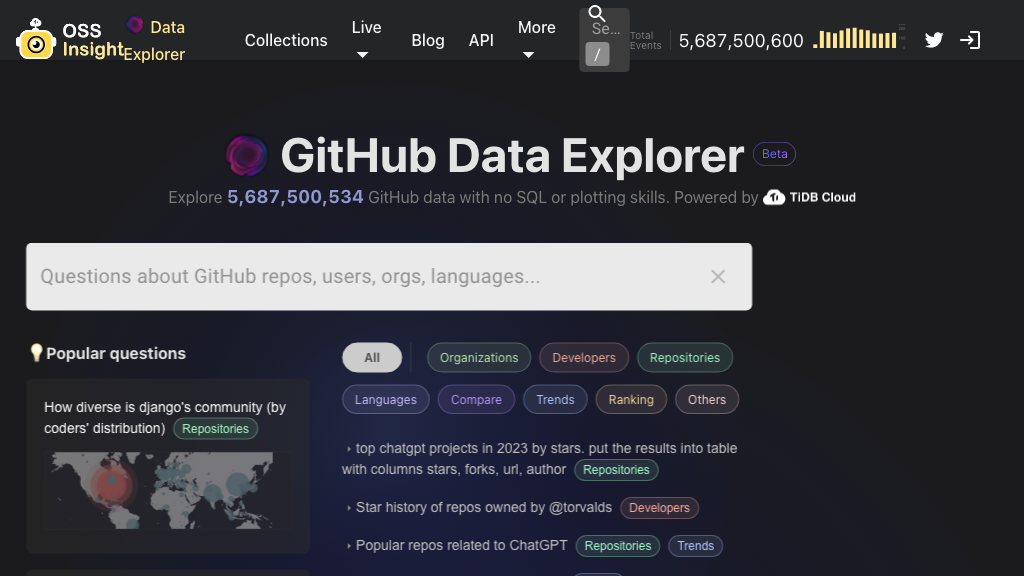This screenshot has width=1024, height=576.
Task: Toggle the Developers filter chip
Action: (584, 358)
